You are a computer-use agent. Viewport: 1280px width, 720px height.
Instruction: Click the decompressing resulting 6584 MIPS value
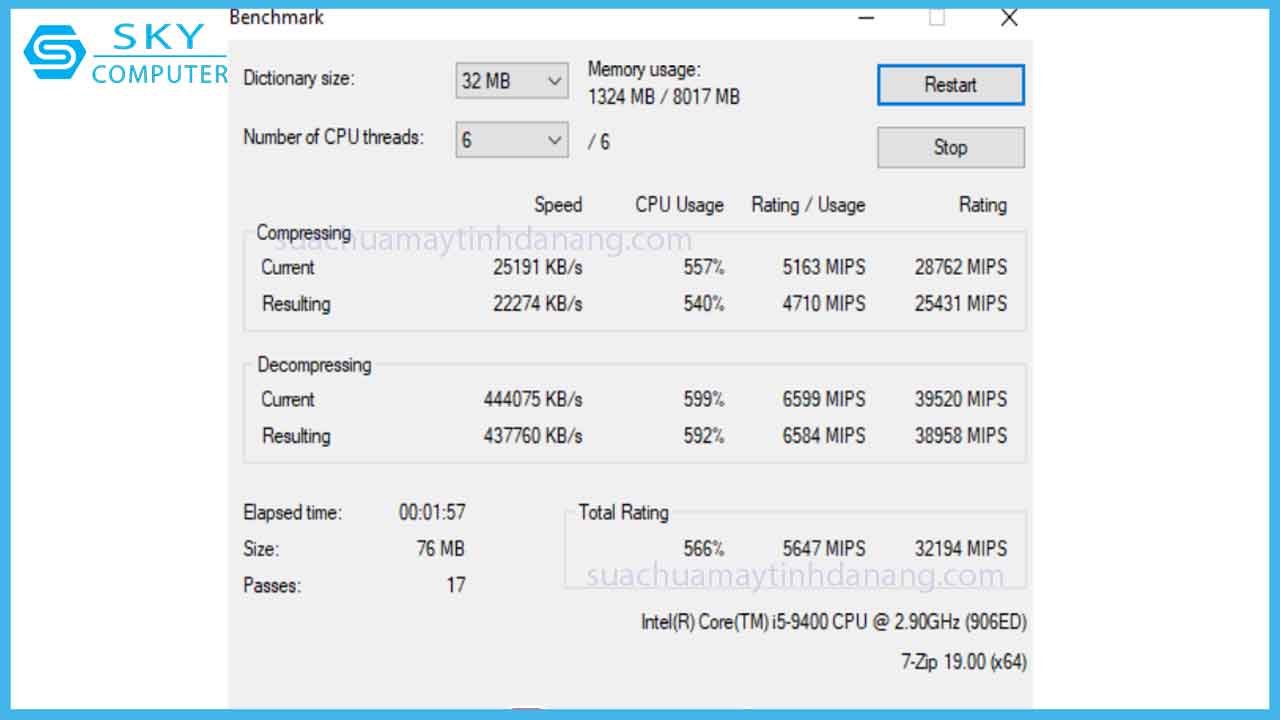click(x=824, y=435)
